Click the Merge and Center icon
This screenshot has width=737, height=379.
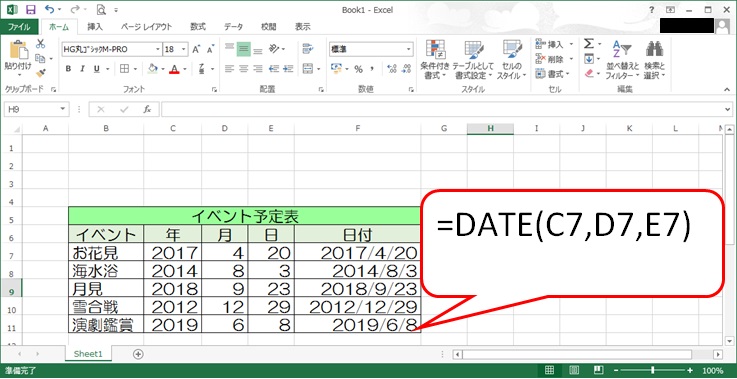[x=308, y=69]
